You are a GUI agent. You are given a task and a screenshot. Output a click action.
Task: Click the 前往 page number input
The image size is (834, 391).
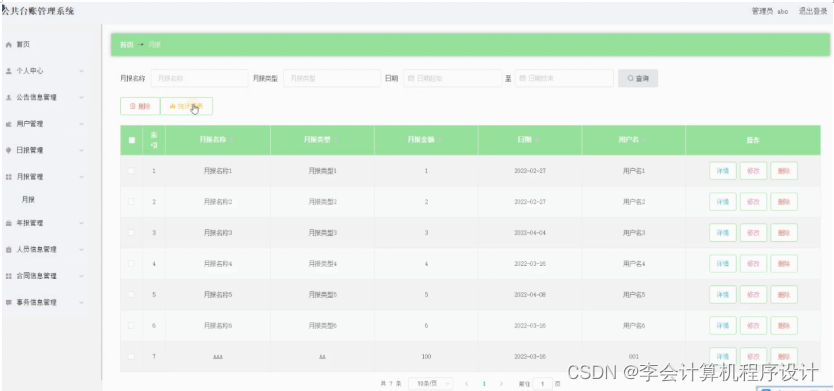pyautogui.click(x=542, y=384)
